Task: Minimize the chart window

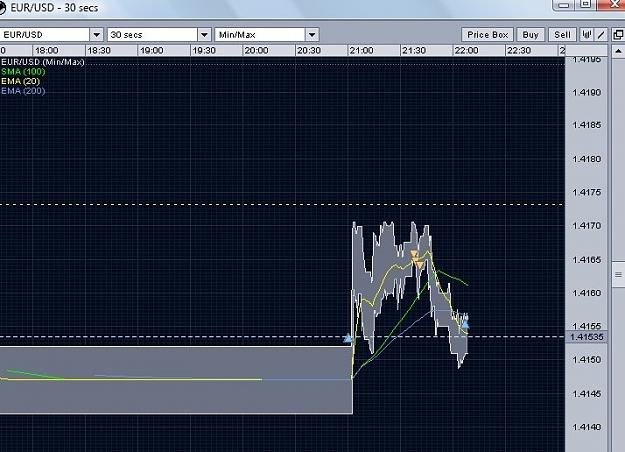Action: coord(563,5)
